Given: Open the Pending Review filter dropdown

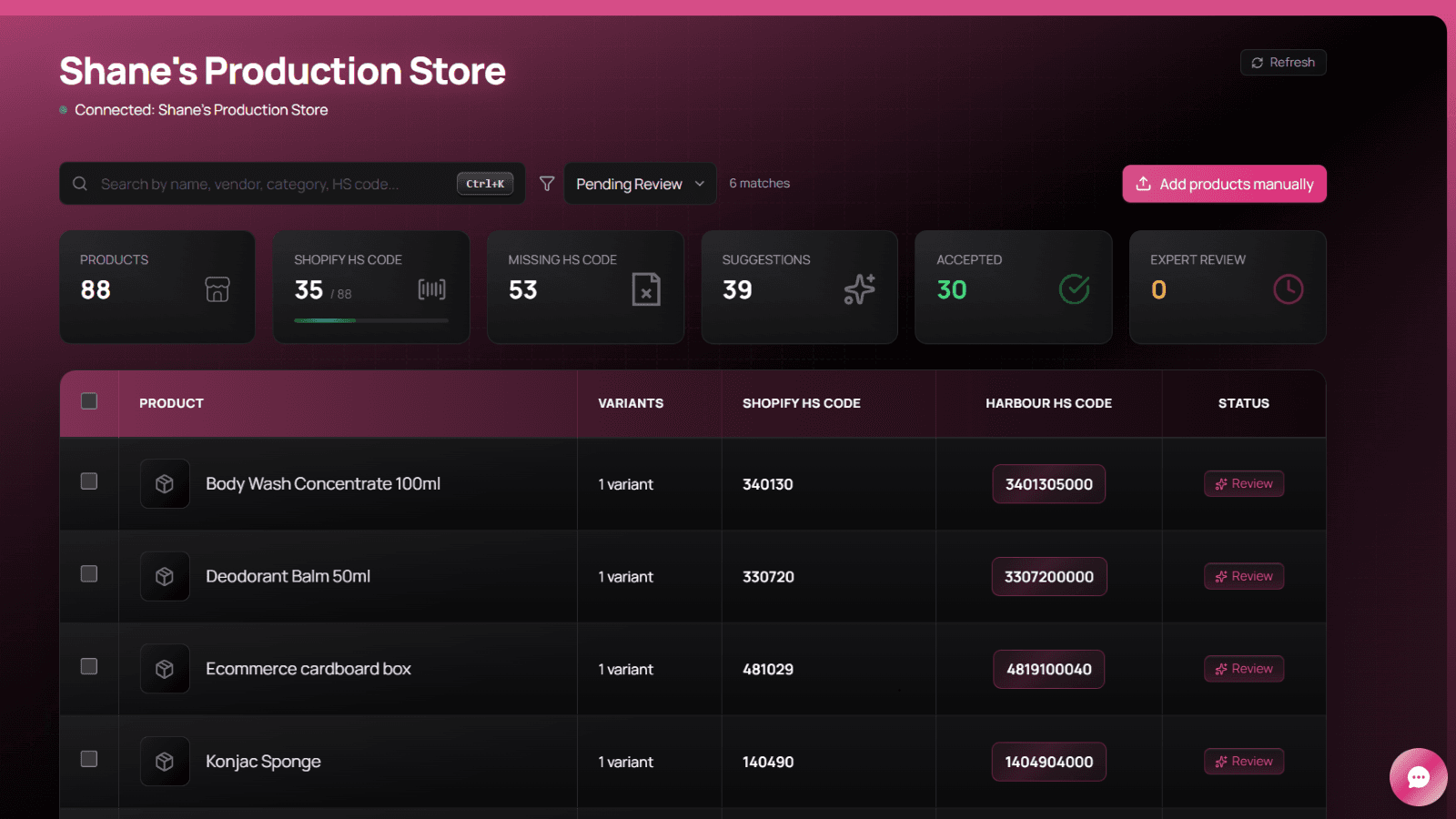Looking at the screenshot, I should click(640, 184).
